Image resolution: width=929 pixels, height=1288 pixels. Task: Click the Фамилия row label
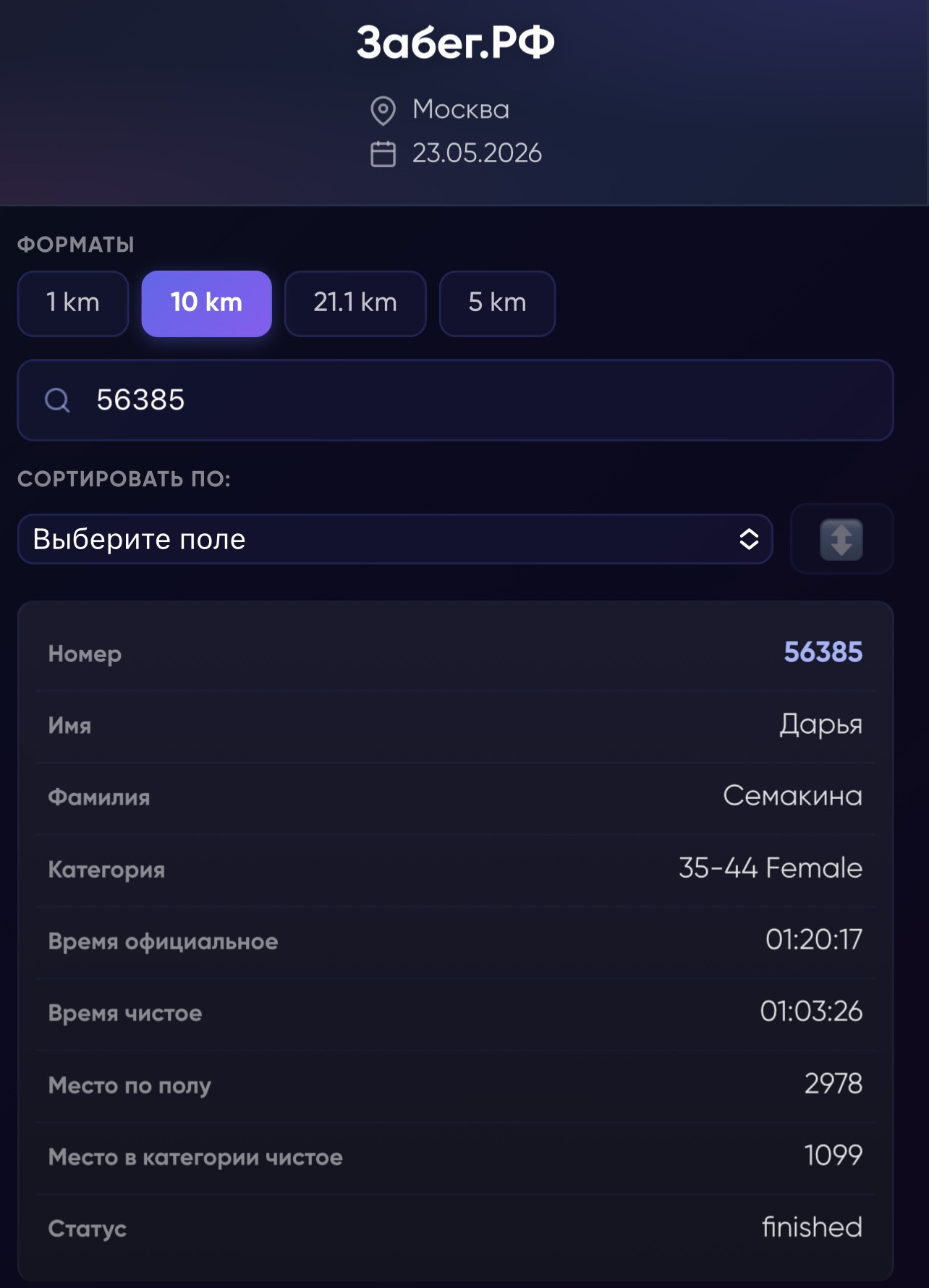99,797
